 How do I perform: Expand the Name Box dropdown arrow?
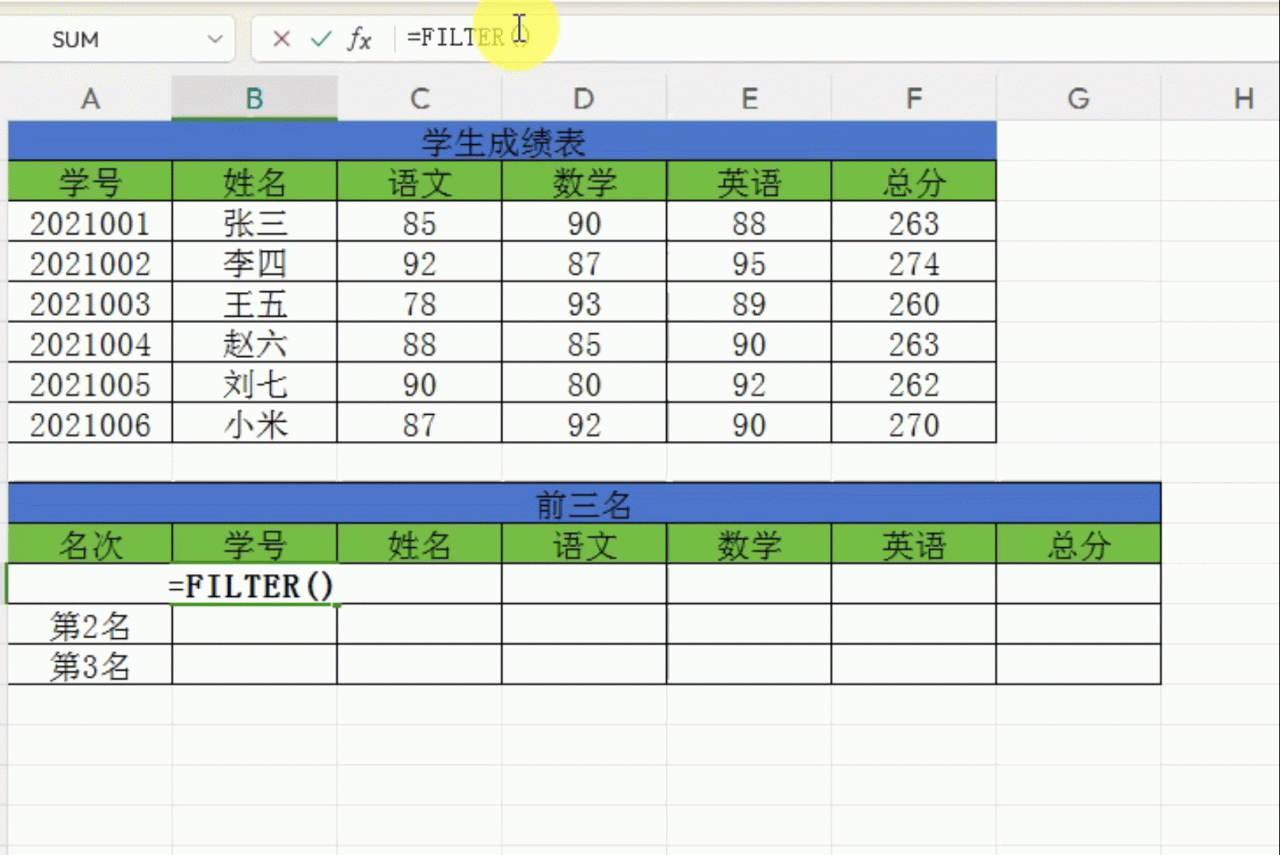pyautogui.click(x=214, y=39)
